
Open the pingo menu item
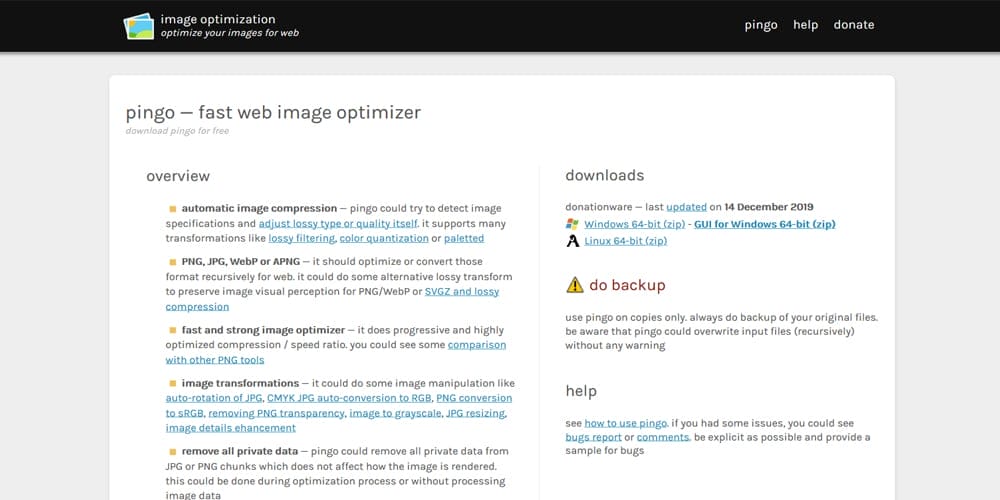[x=761, y=25]
